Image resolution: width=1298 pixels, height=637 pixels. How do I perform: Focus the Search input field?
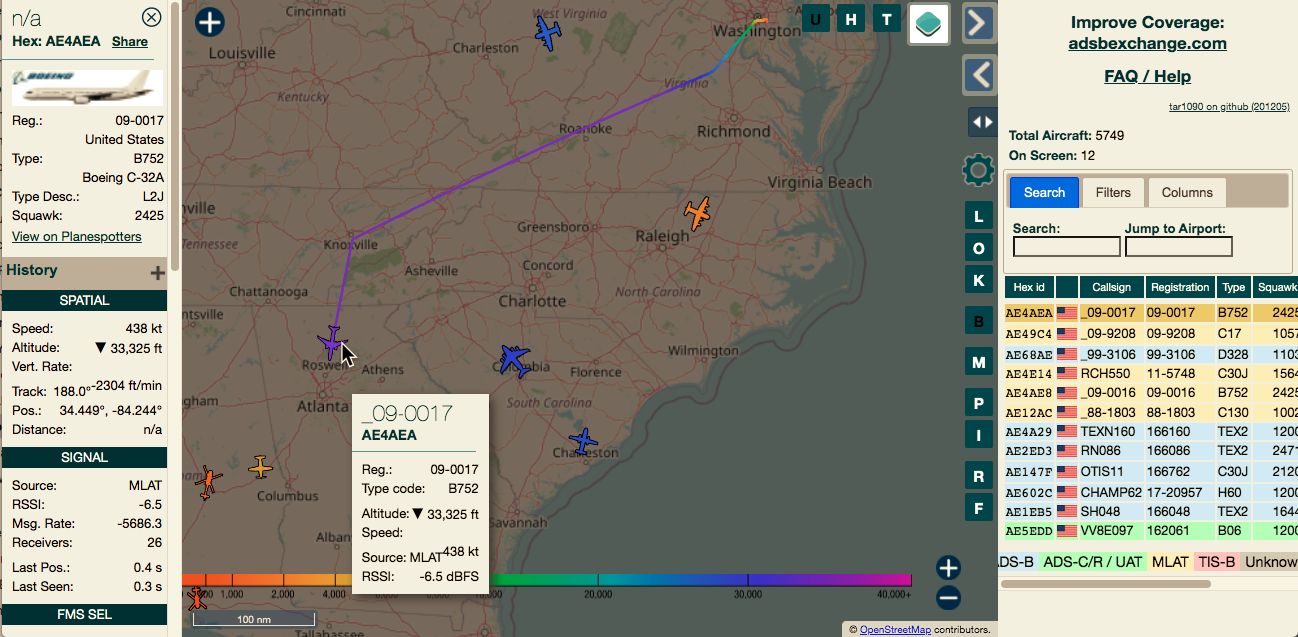click(x=1067, y=247)
